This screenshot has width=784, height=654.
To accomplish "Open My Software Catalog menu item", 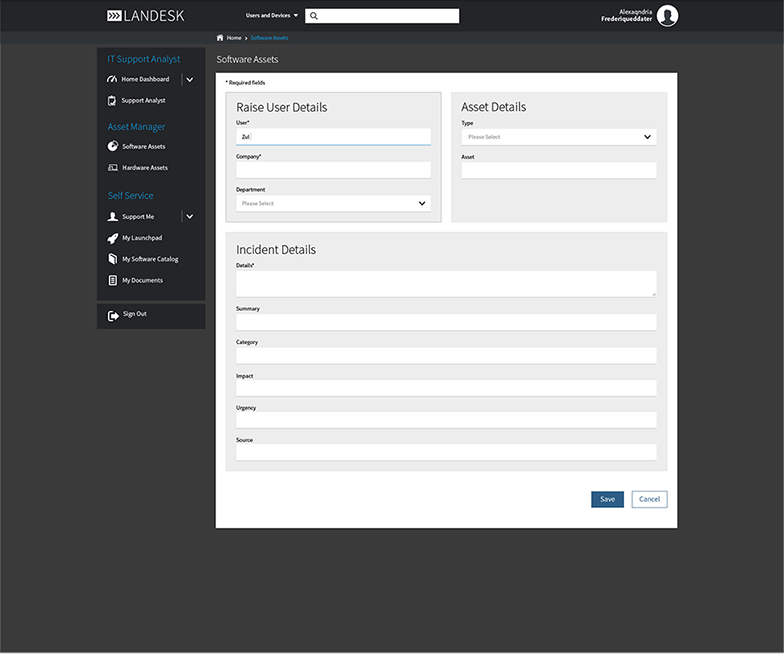I will [150, 259].
